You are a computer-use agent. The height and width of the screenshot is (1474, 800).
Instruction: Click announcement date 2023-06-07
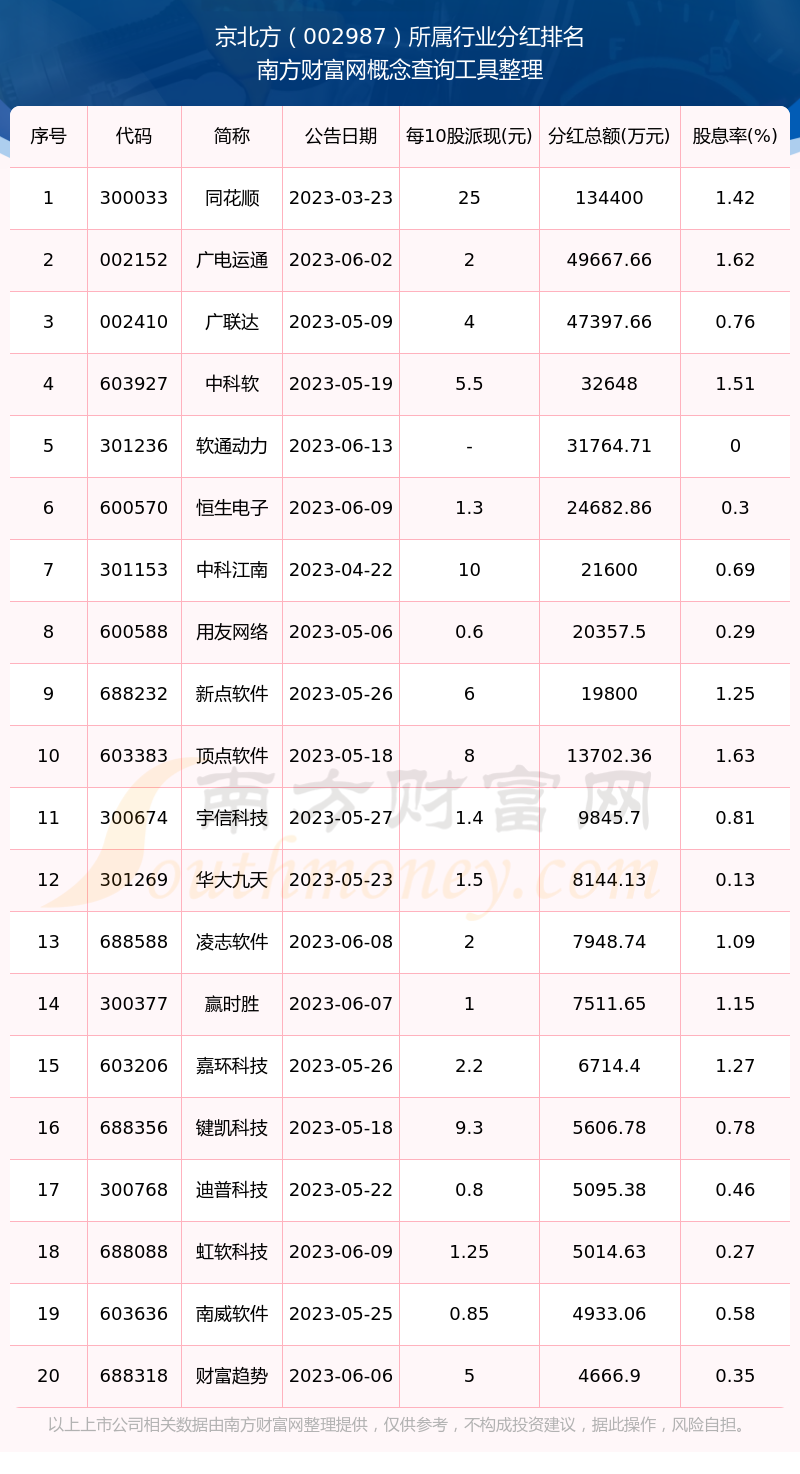click(341, 1004)
